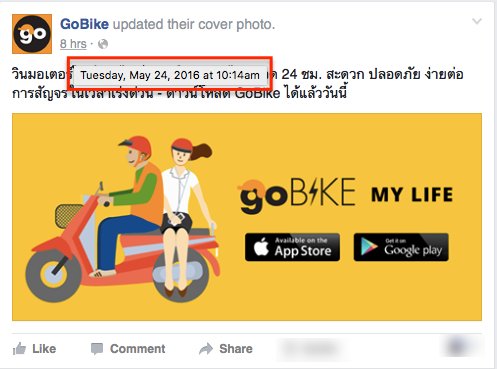The height and width of the screenshot is (369, 497).
Task: Click the Thai post caption text
Action: [x=237, y=83]
